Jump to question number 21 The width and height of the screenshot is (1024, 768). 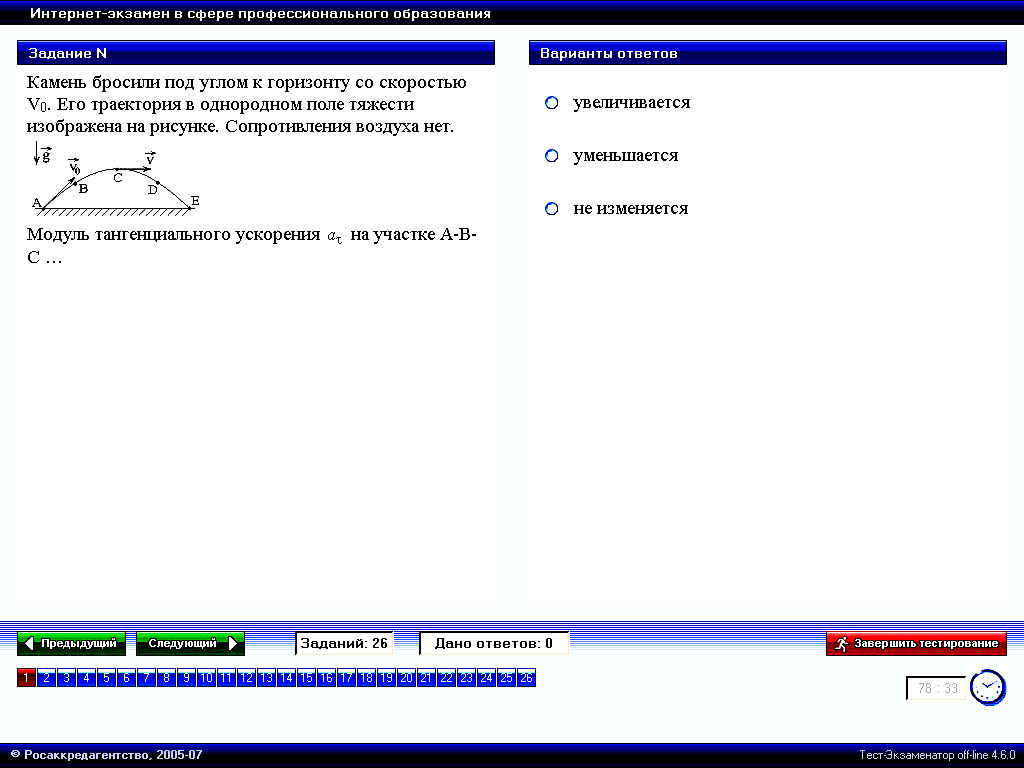pyautogui.click(x=426, y=678)
